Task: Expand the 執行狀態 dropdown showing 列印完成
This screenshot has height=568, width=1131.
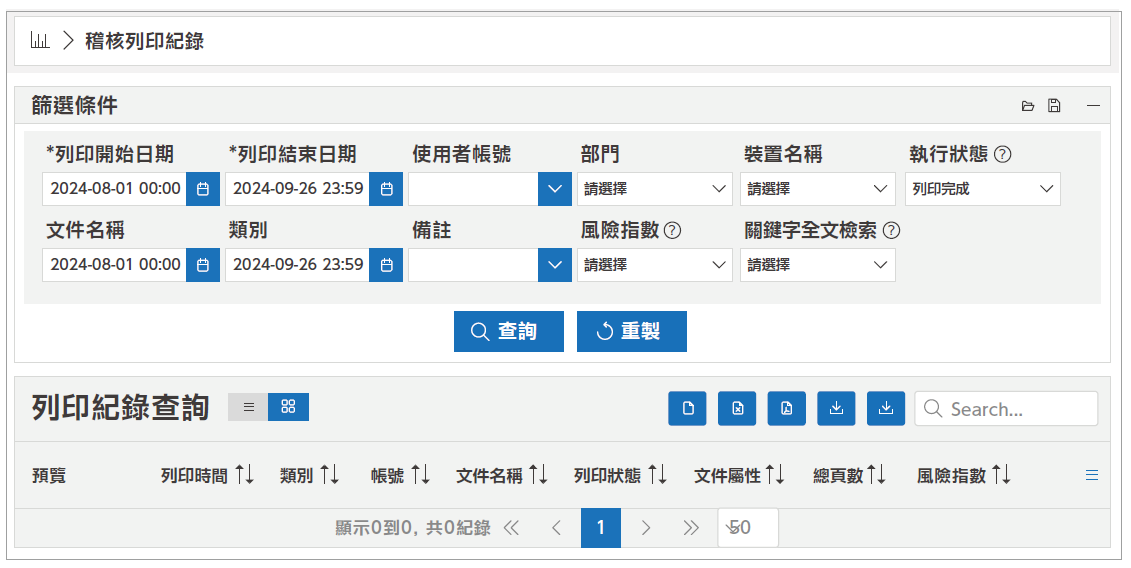Action: tap(982, 188)
